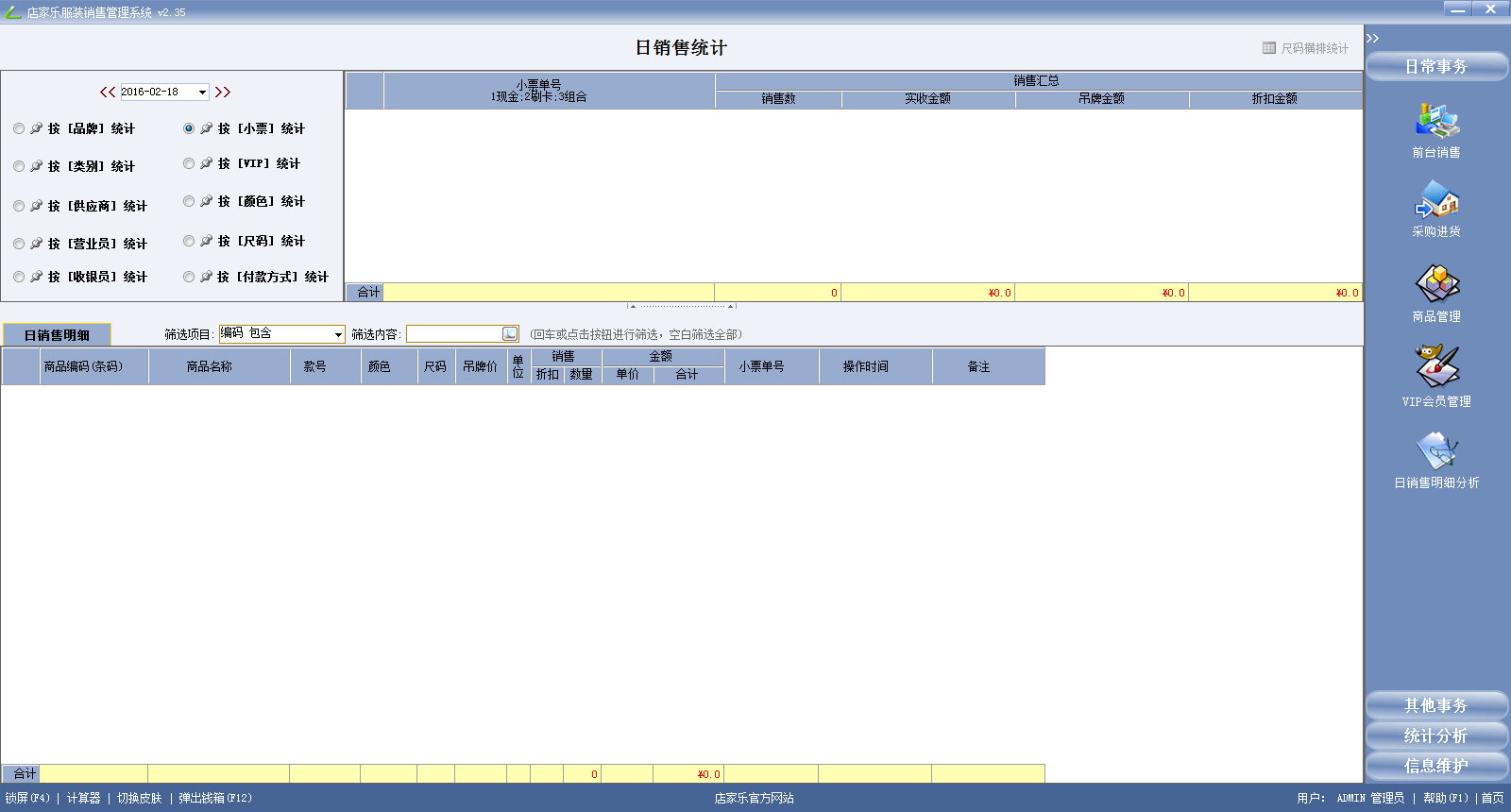The width and height of the screenshot is (1511, 812).
Task: Select 按[品牌]统计 radio button
Action: click(x=19, y=128)
